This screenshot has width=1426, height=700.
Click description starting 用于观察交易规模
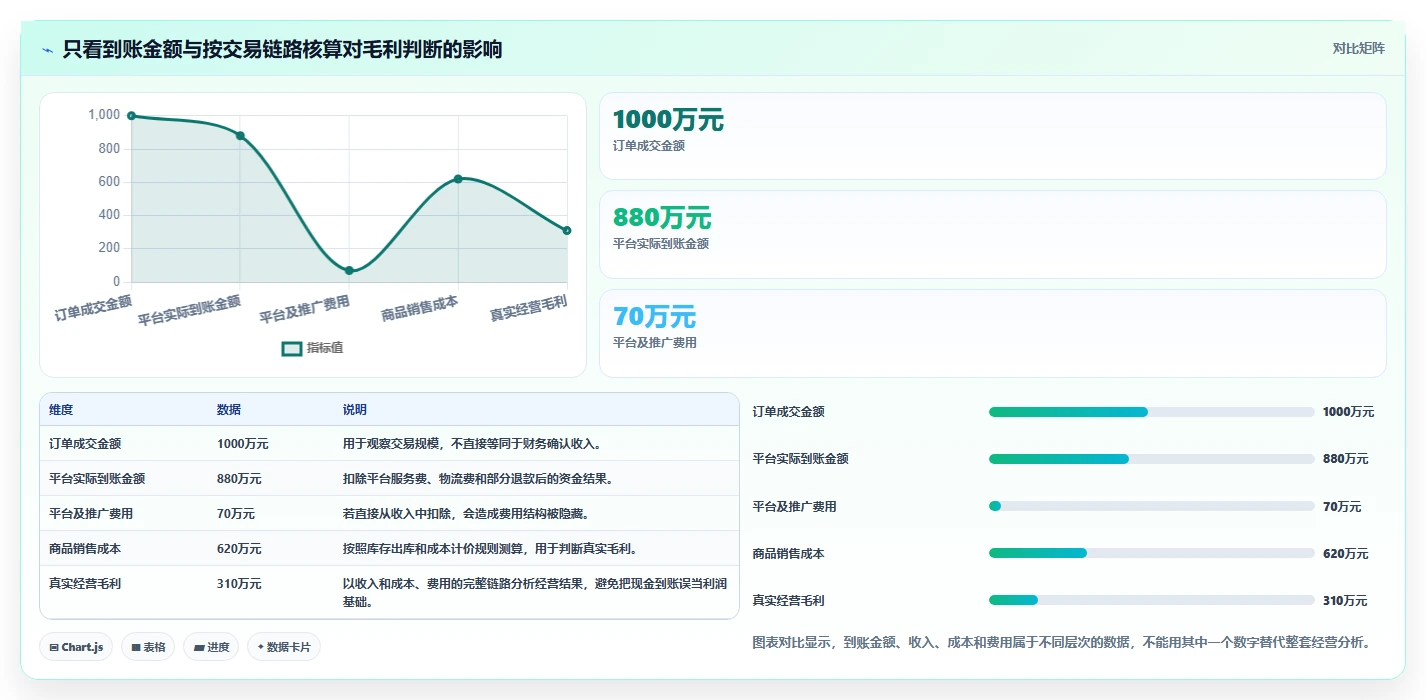coord(472,444)
